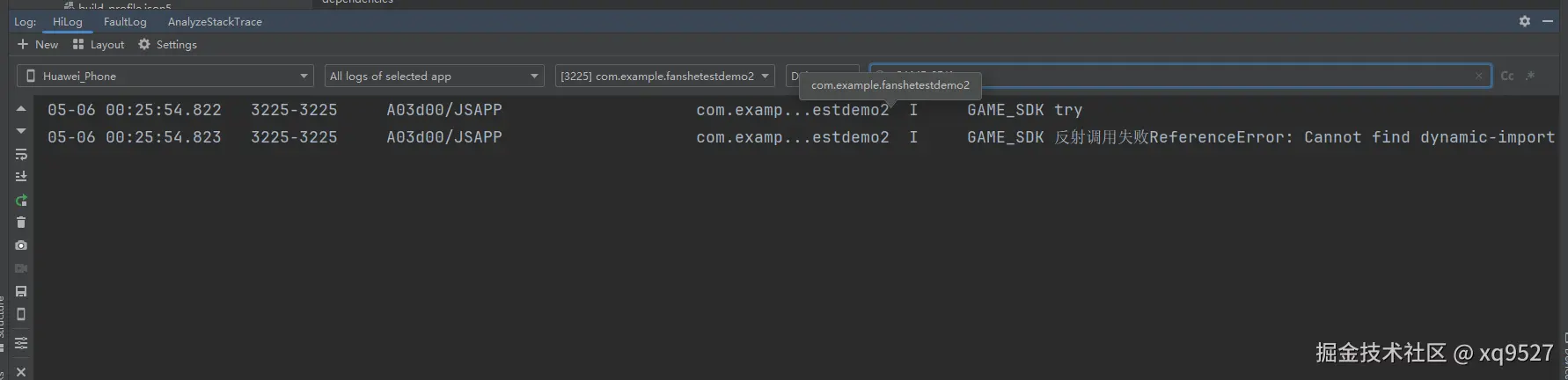Save logs with the floppy disk icon
Image resolution: width=1568 pixels, height=380 pixels.
point(21,291)
